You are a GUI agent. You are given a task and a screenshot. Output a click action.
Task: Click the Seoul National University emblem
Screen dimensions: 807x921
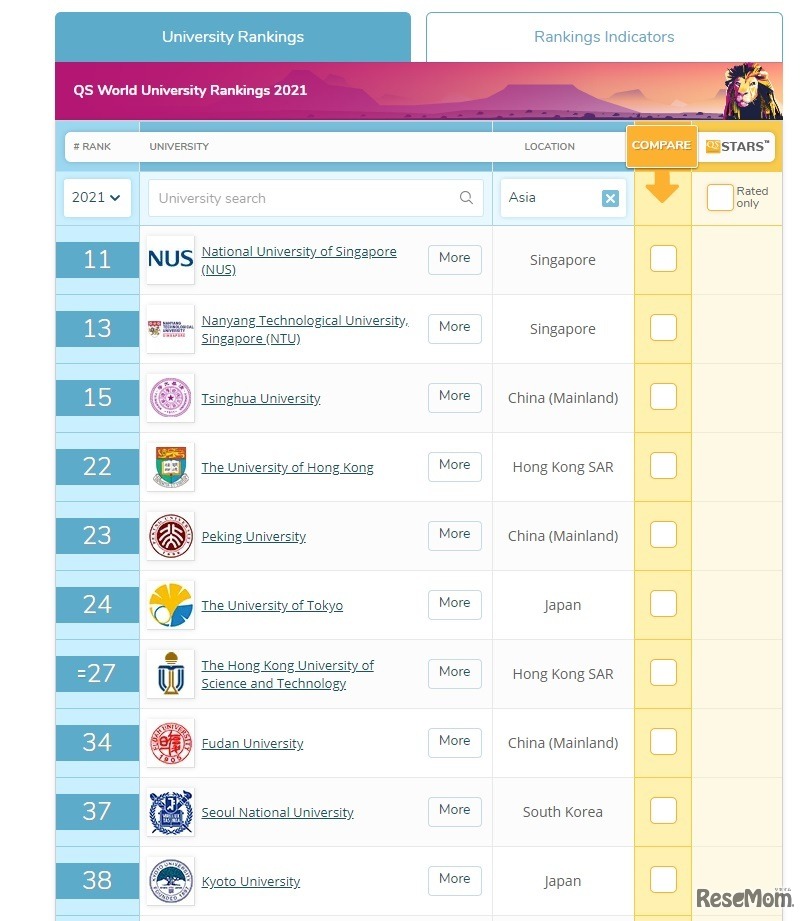(169, 812)
